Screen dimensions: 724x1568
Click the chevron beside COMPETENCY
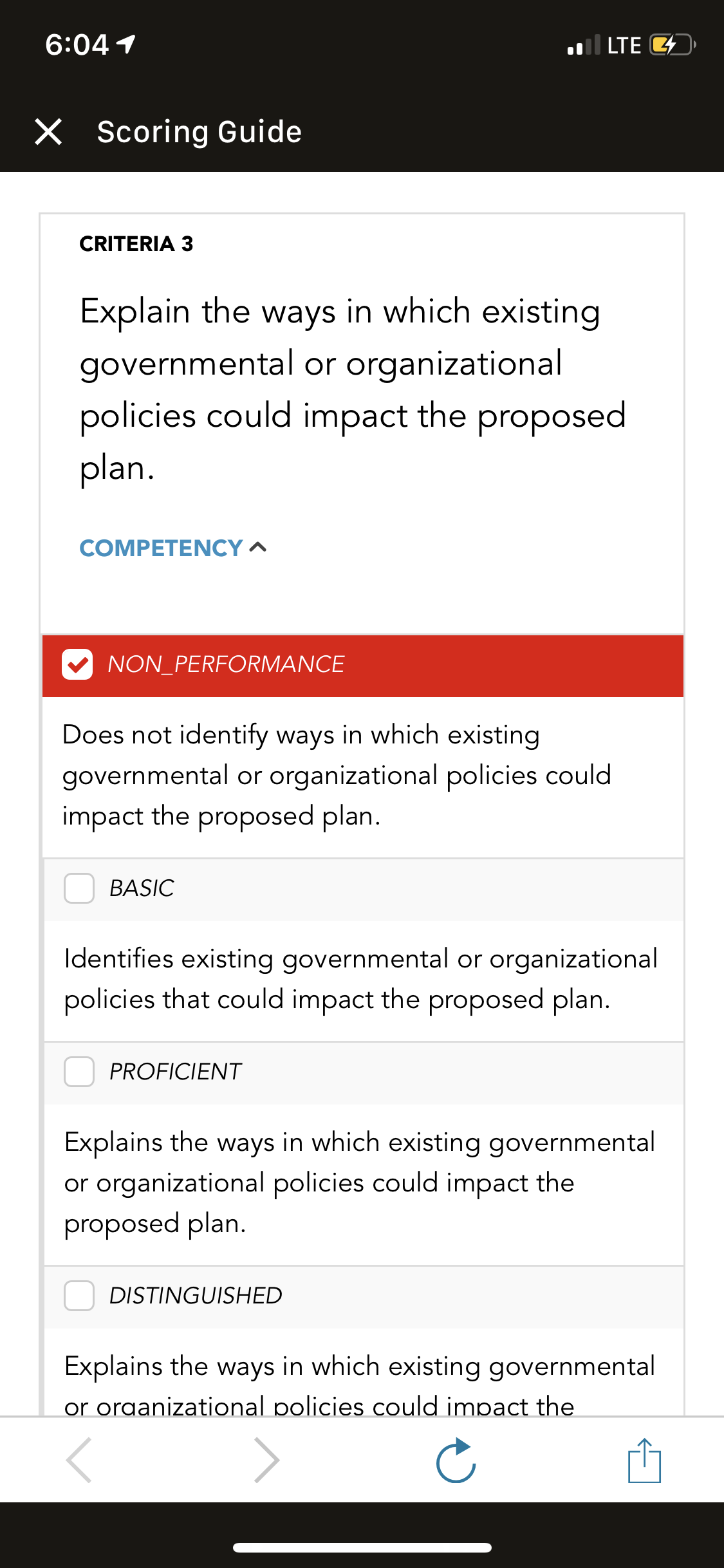pos(257,548)
